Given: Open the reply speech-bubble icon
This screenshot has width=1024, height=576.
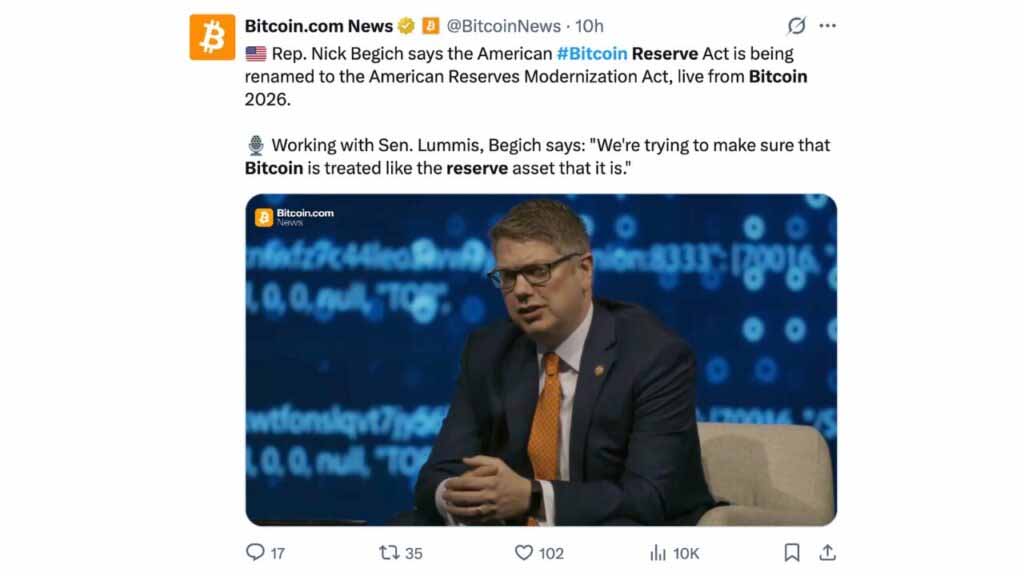Looking at the screenshot, I should coord(255,552).
